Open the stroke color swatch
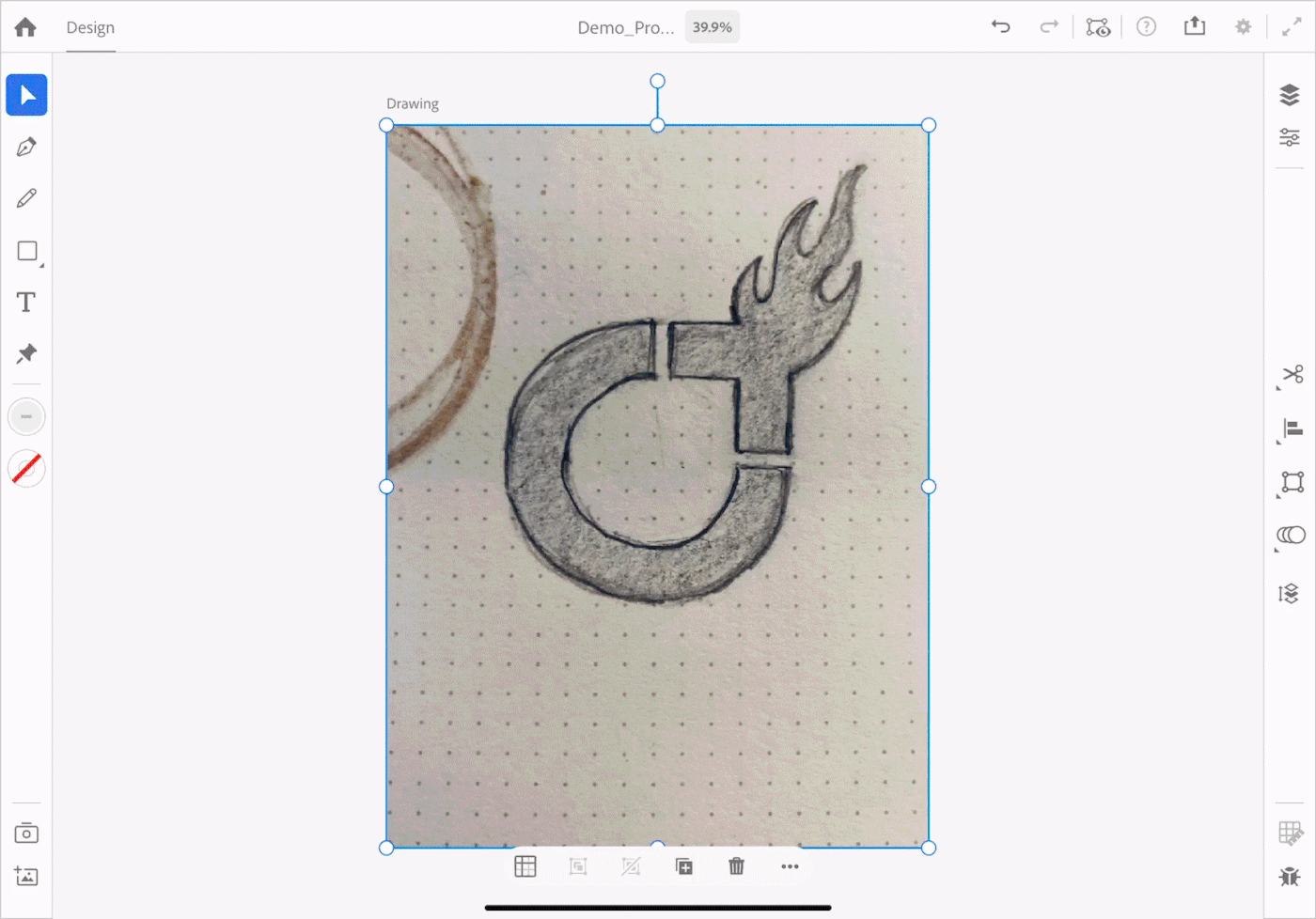The image size is (1316, 919). (x=26, y=416)
